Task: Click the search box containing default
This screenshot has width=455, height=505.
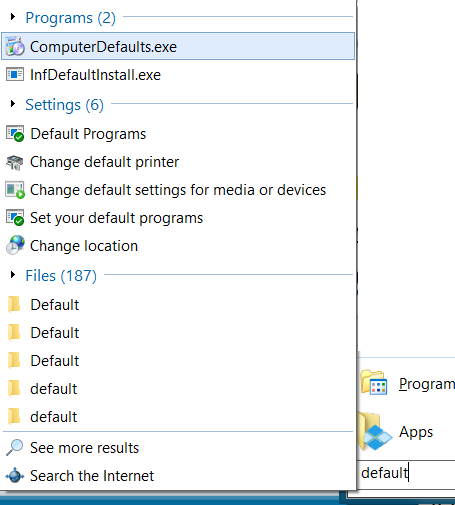Action: pos(407,473)
